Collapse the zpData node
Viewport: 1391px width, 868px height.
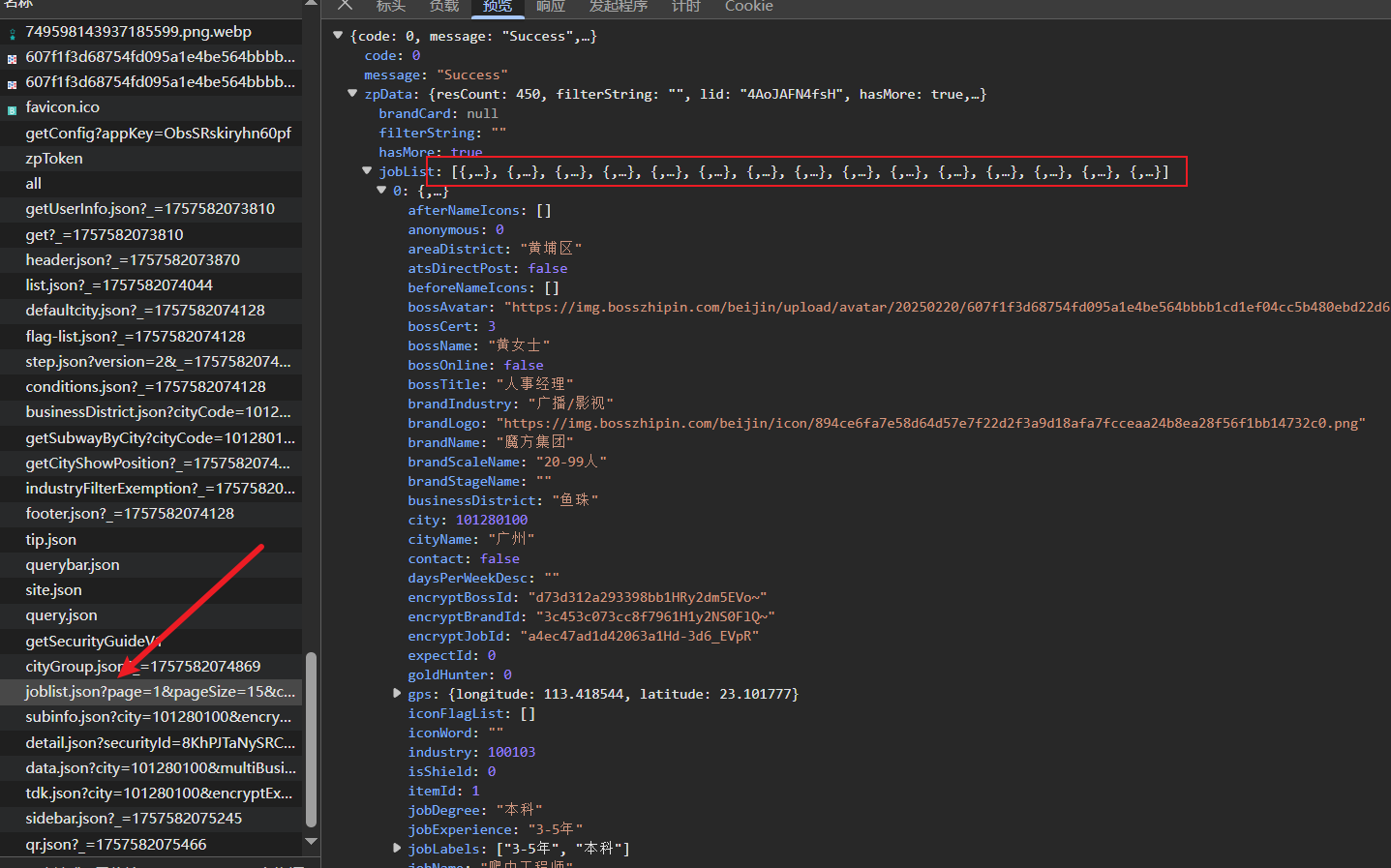pyautogui.click(x=352, y=94)
